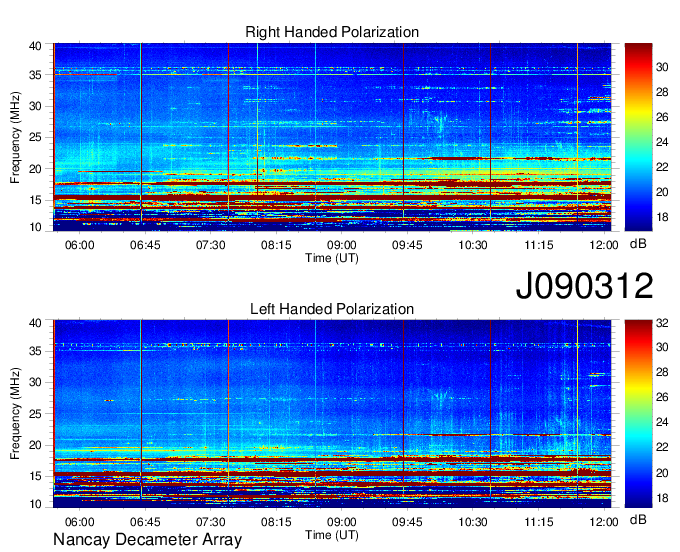The width and height of the screenshot is (680, 552).
Task: Select the 'Time (UT)' label under upper plot
Action: pyautogui.click(x=332, y=258)
